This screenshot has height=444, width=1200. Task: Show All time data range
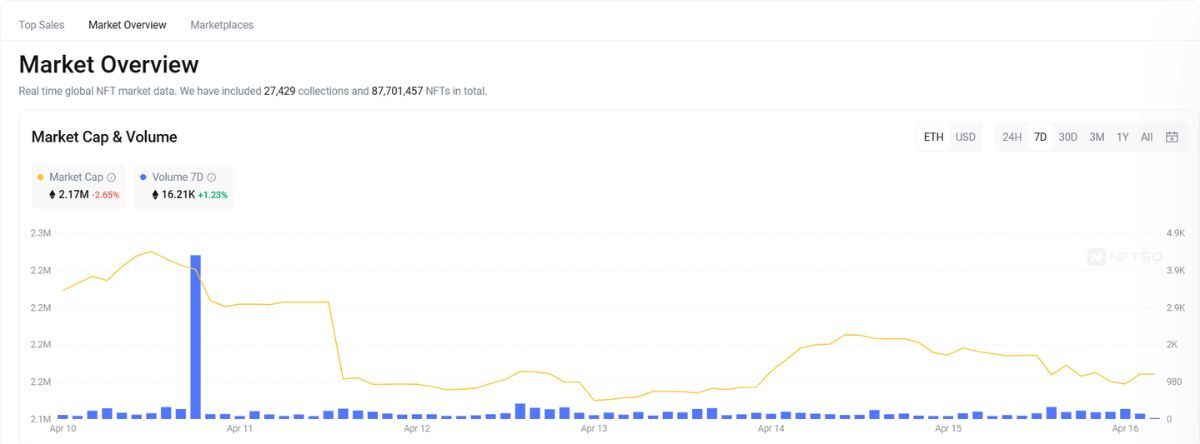tap(1146, 137)
